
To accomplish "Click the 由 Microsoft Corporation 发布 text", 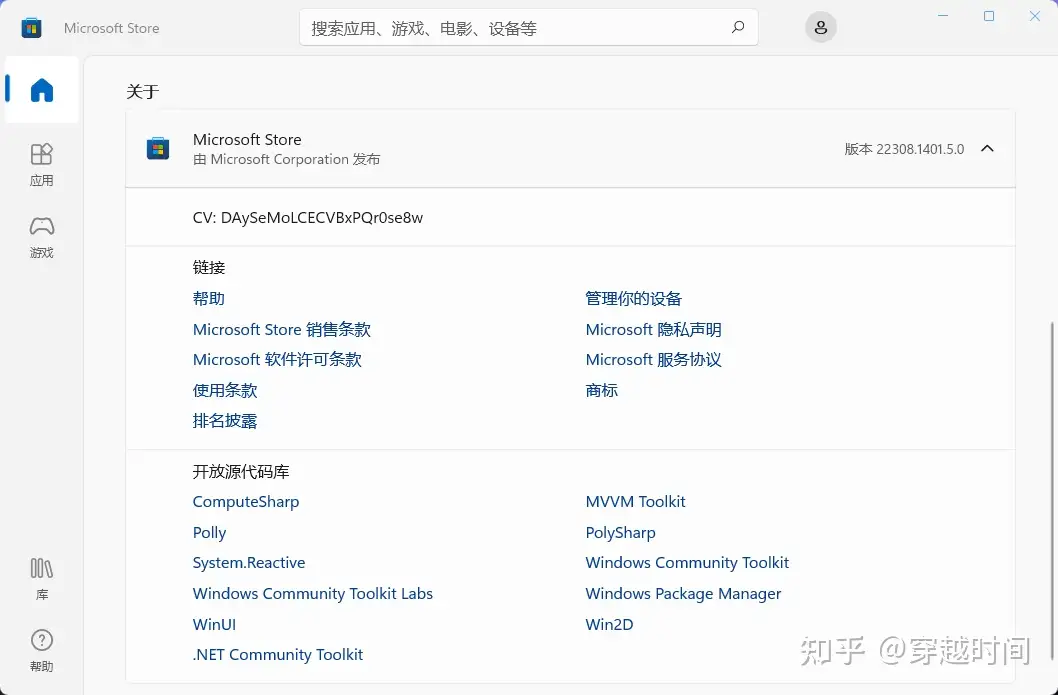I will tap(286, 159).
